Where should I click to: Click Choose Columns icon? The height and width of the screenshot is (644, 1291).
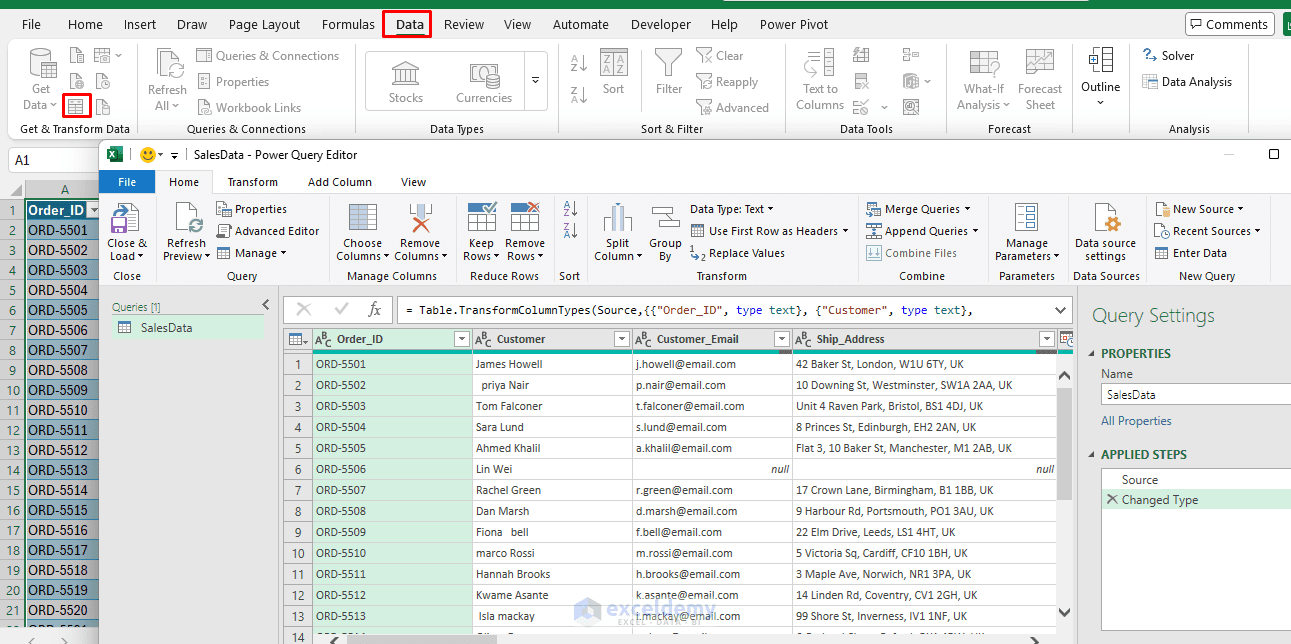tap(362, 218)
